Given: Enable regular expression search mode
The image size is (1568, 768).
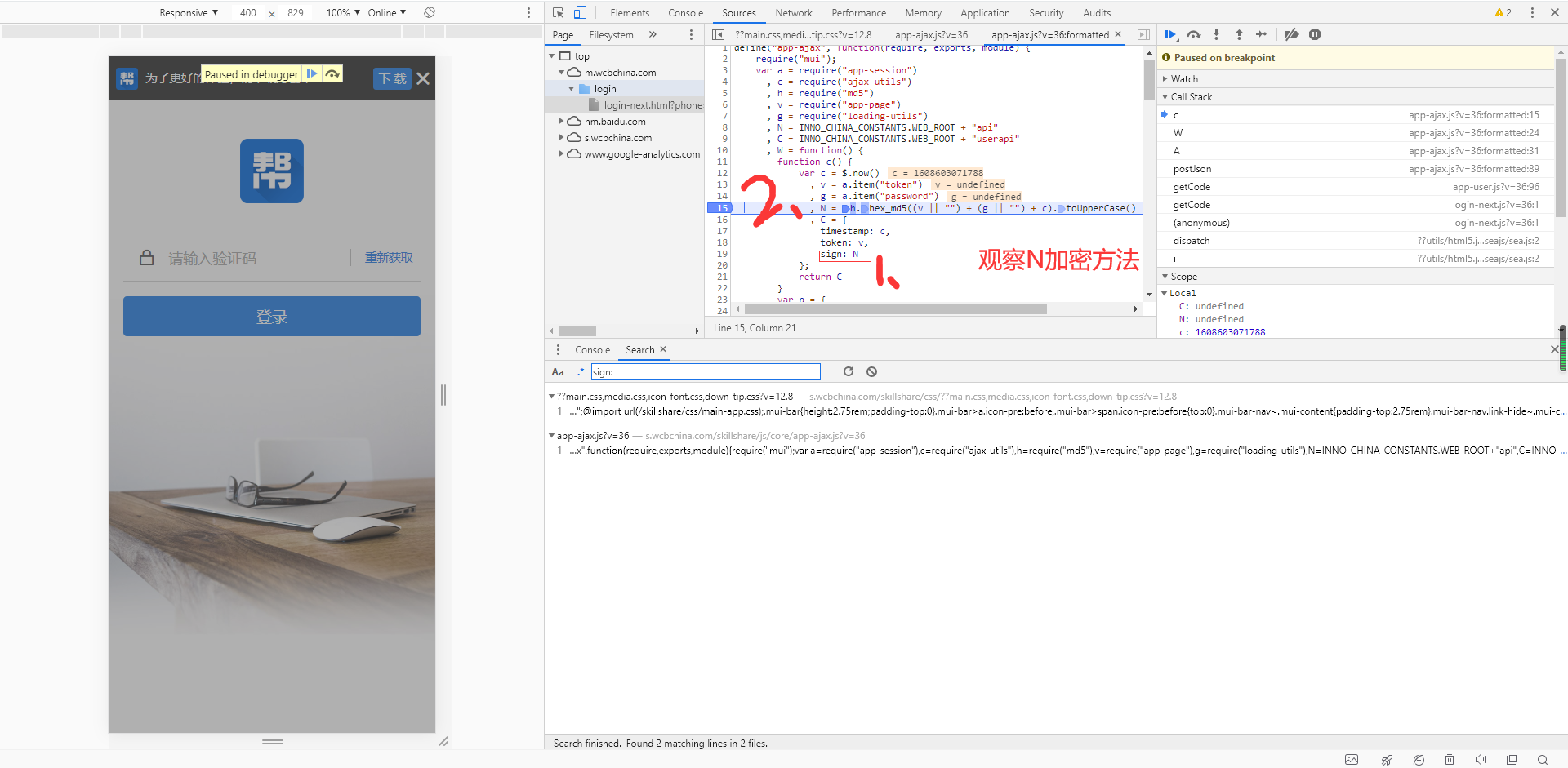Looking at the screenshot, I should point(581,371).
